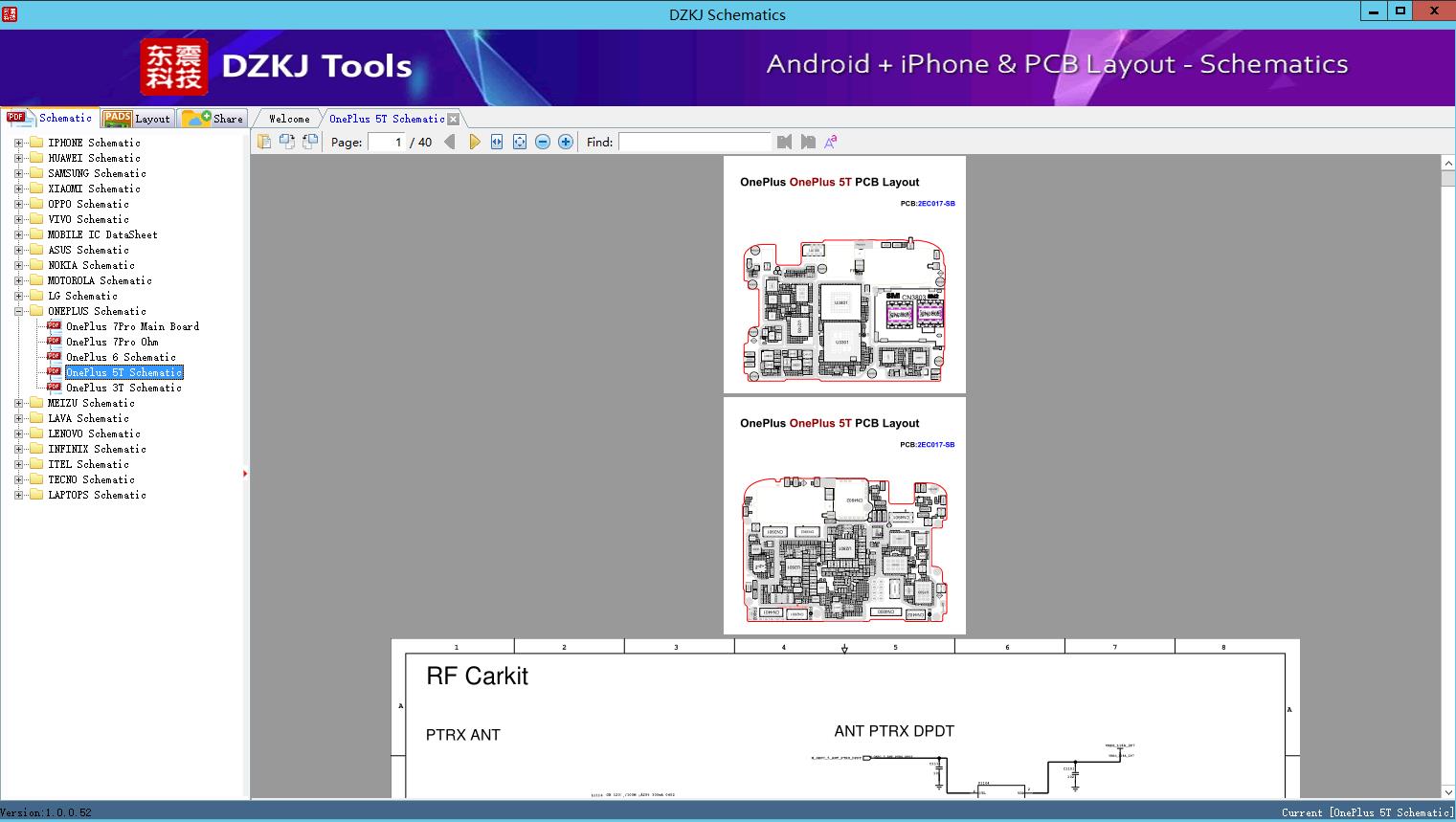
Task: Switch to the Share tab
Action: [213, 119]
